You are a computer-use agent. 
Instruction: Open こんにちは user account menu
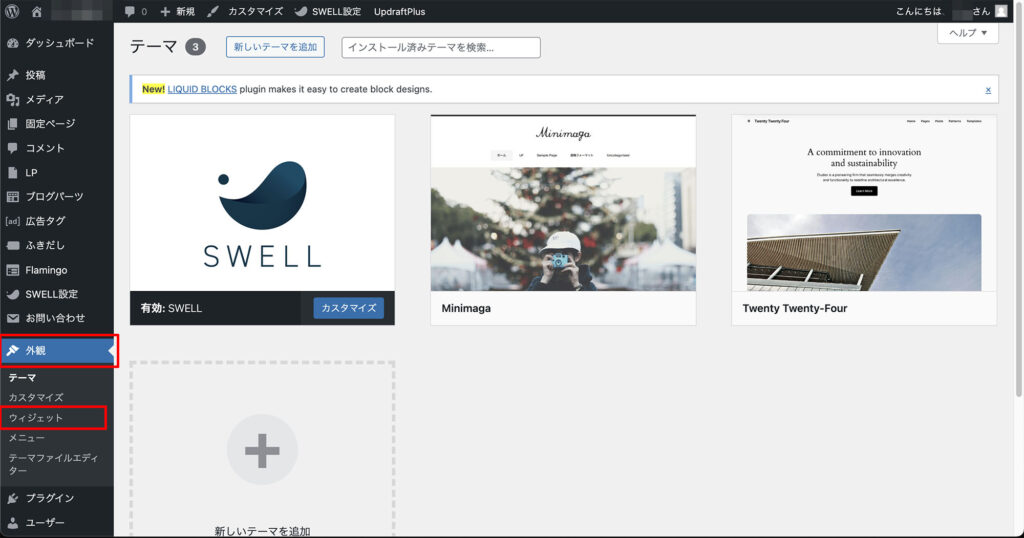click(x=951, y=11)
